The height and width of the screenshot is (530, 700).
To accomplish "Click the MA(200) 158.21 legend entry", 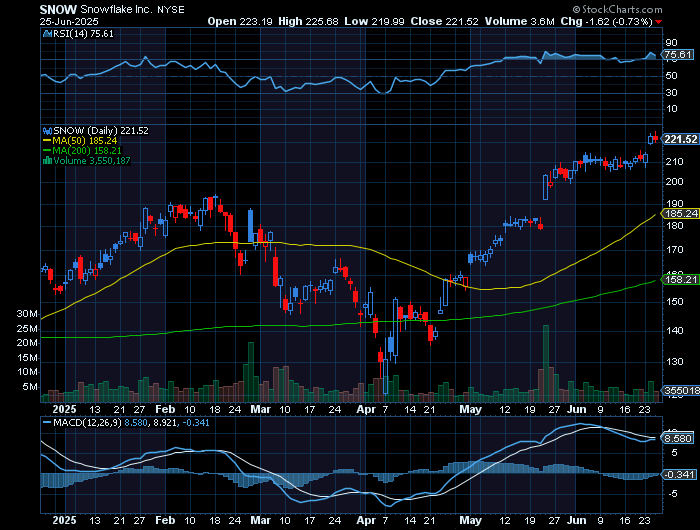I will tap(87, 150).
